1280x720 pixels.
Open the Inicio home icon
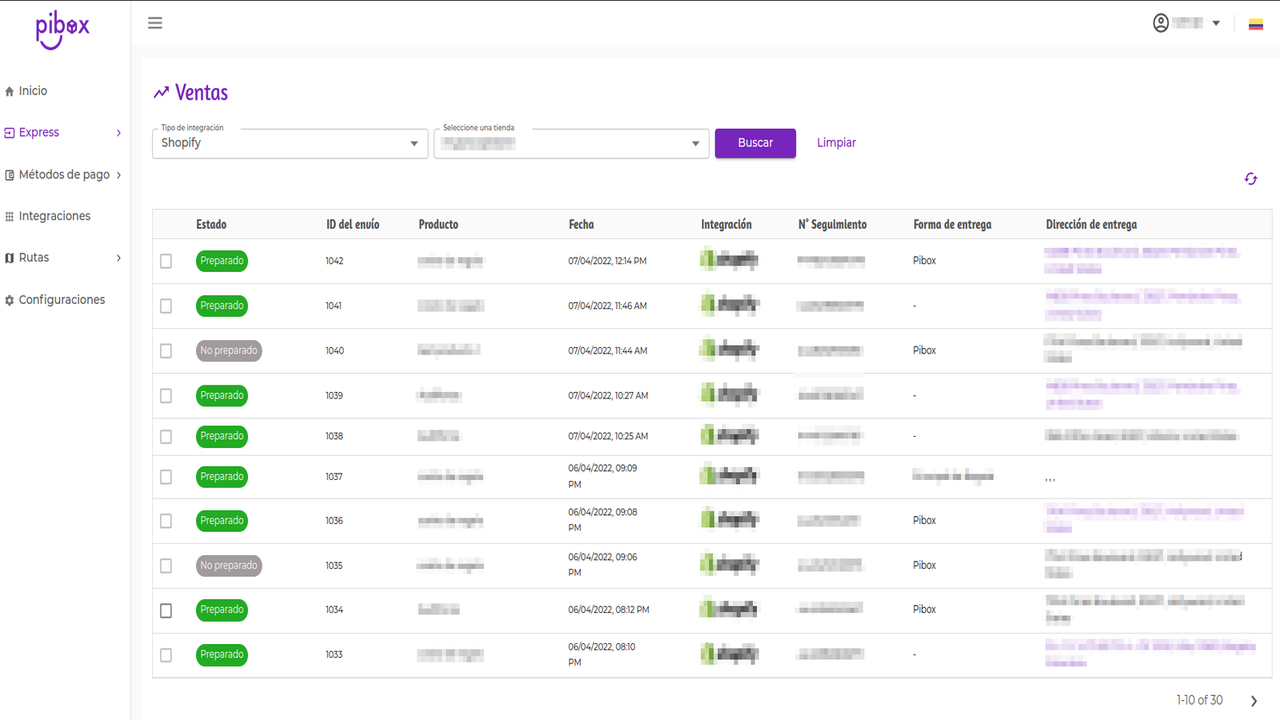[10, 90]
